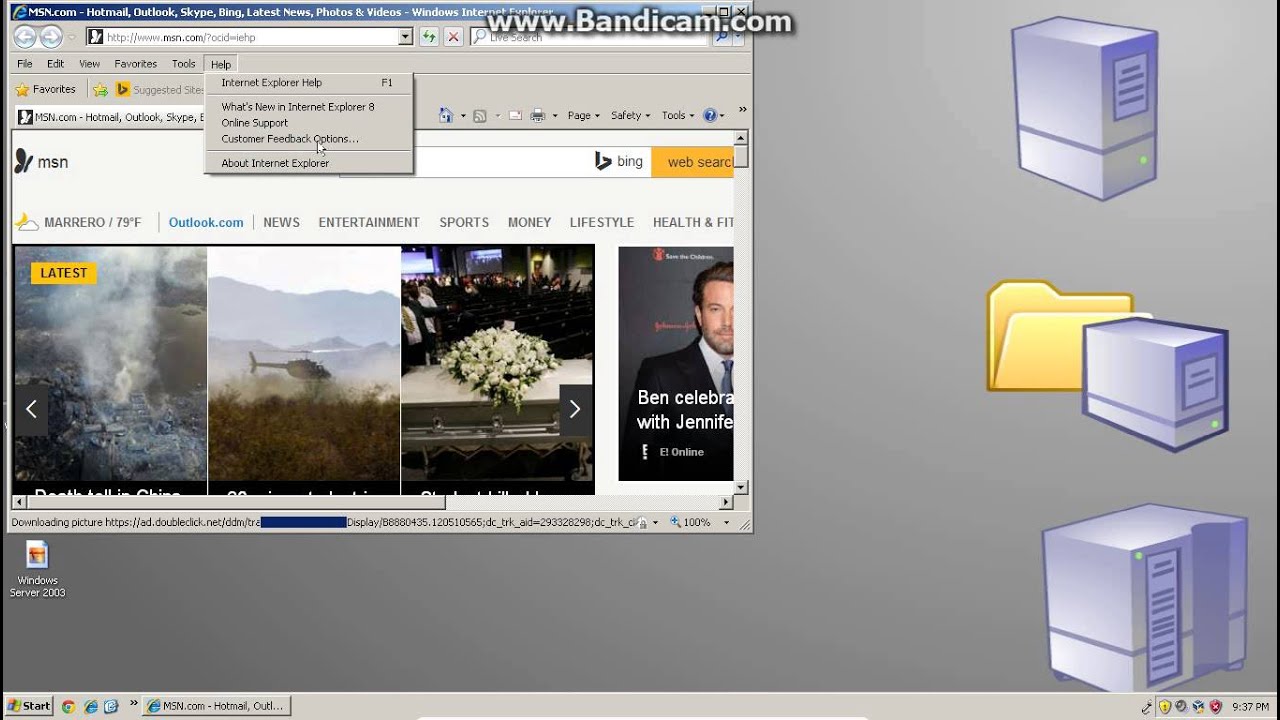Open the Suggested Sites Bing icon
This screenshot has width=1280, height=720.
(x=122, y=90)
